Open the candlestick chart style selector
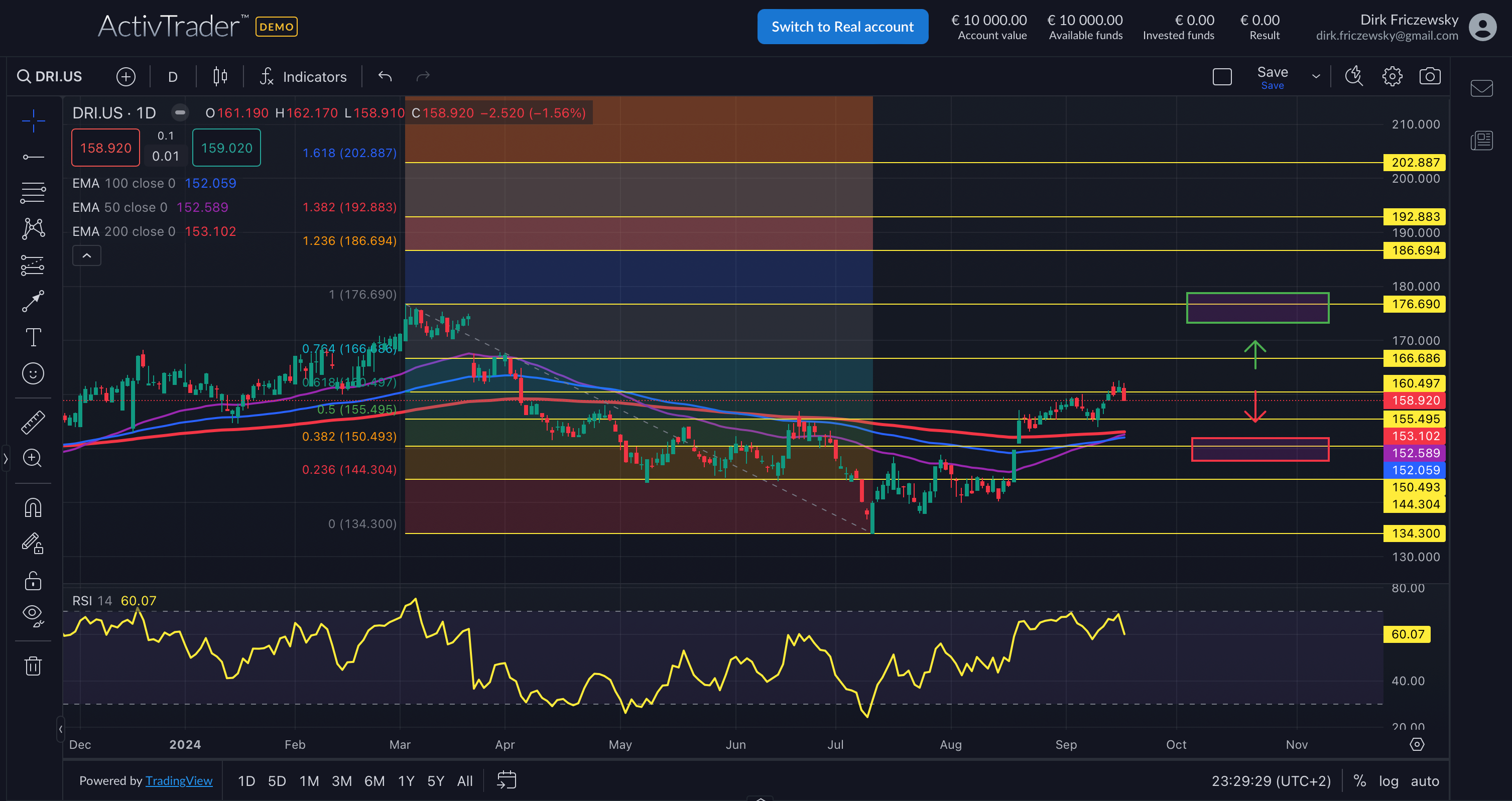This screenshot has height=801, width=1512. pos(220,76)
